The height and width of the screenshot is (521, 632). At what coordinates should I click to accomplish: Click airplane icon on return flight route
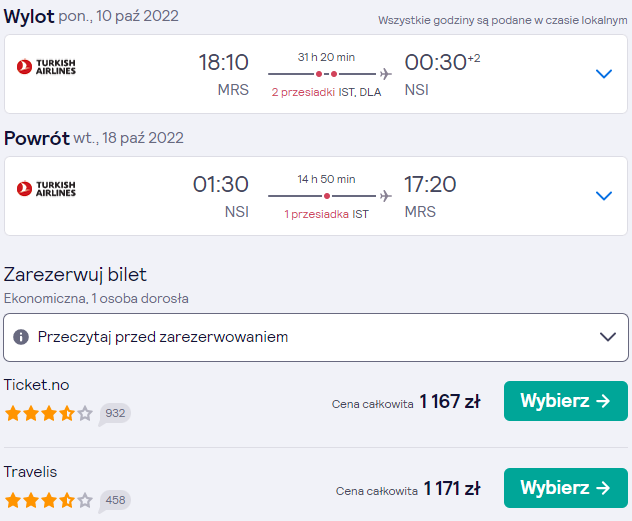385,196
